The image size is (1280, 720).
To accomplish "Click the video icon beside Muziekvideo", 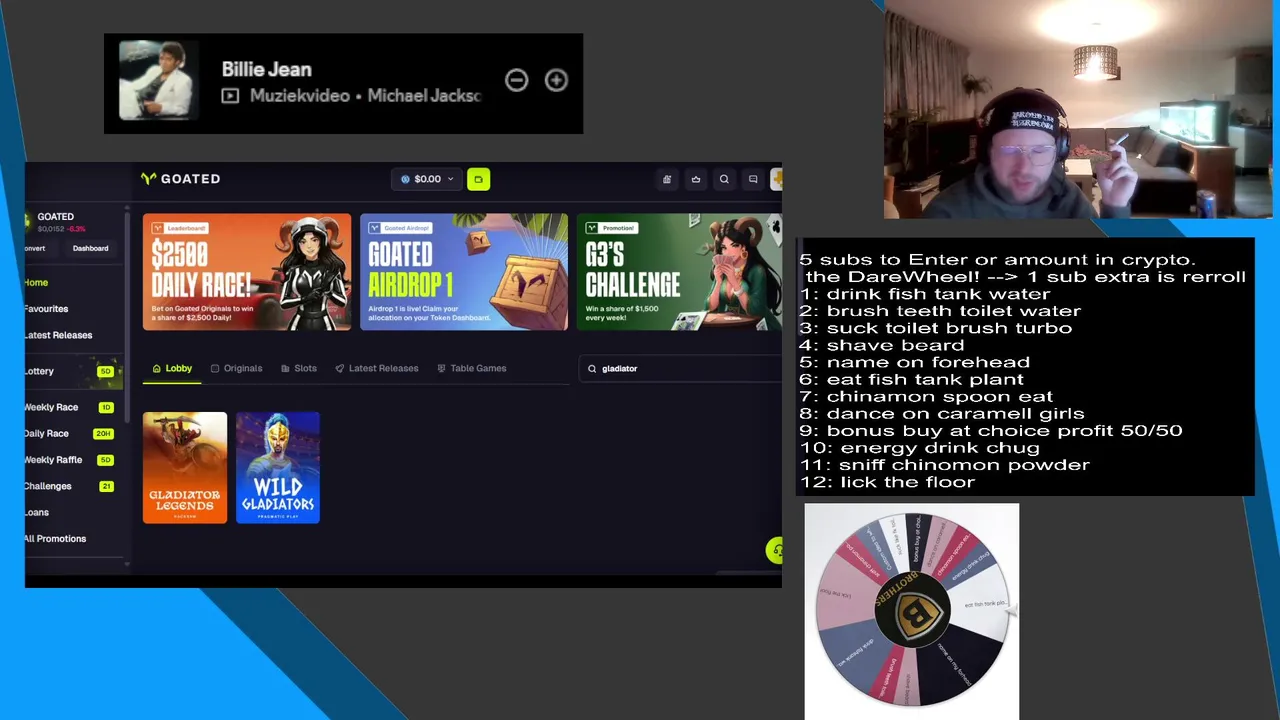I will coord(230,96).
